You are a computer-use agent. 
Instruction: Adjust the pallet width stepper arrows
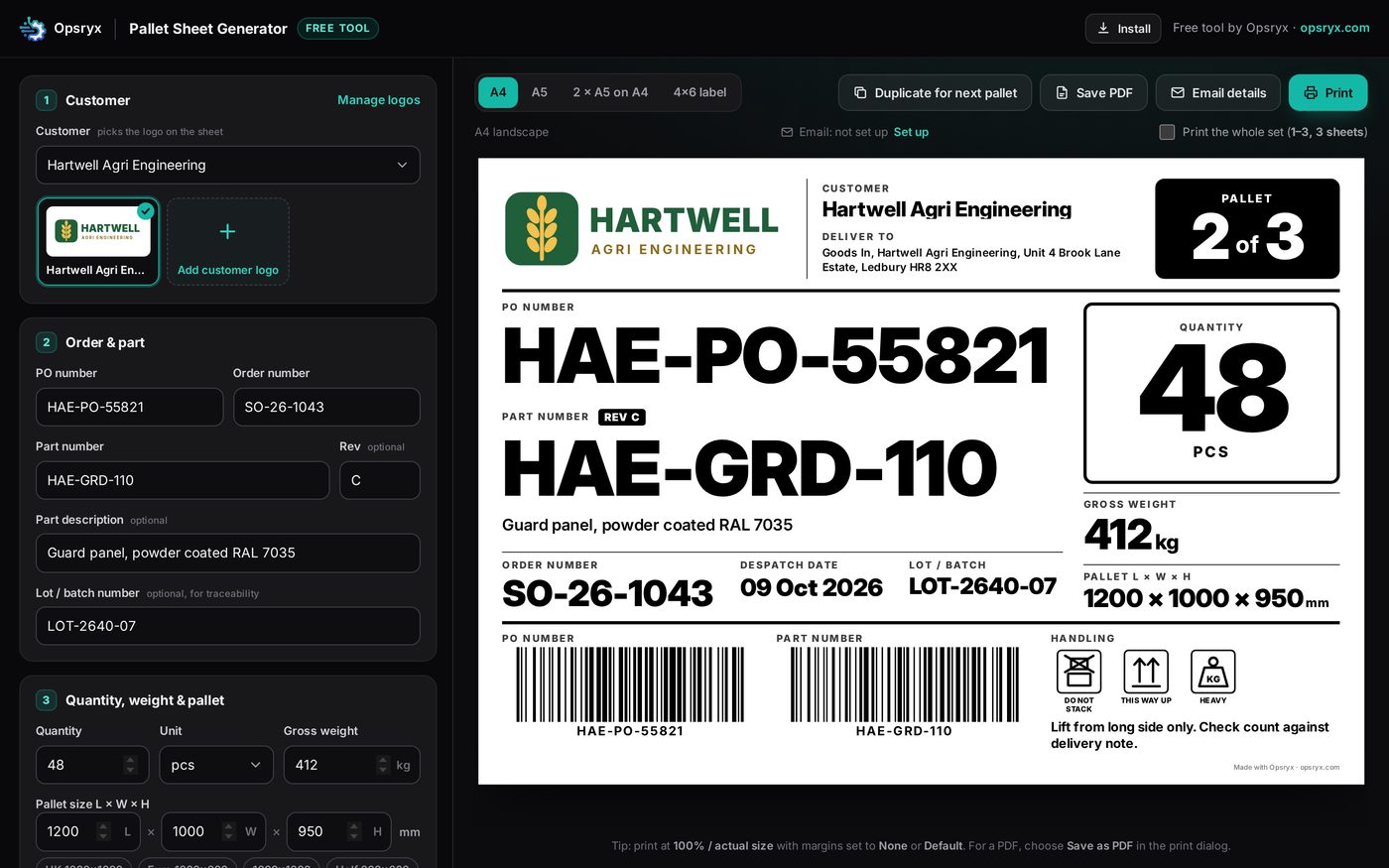pyautogui.click(x=228, y=831)
